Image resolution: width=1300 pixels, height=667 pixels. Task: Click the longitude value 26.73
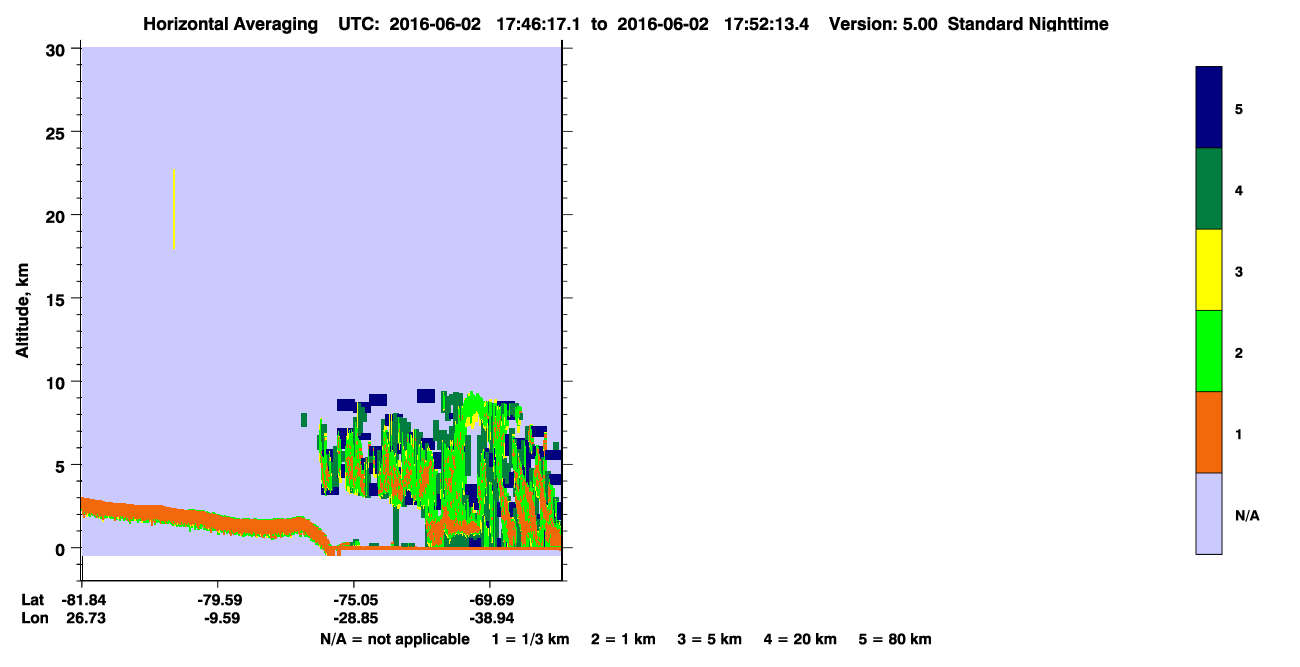click(86, 619)
